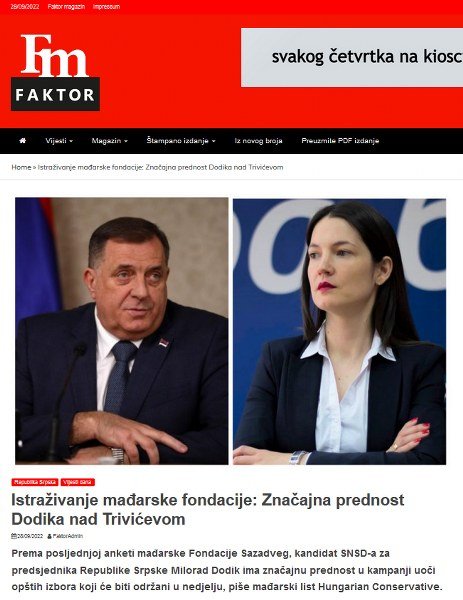Image resolution: width=463 pixels, height=600 pixels.
Task: Expand the Magazin dropdown menu
Action: [109, 141]
